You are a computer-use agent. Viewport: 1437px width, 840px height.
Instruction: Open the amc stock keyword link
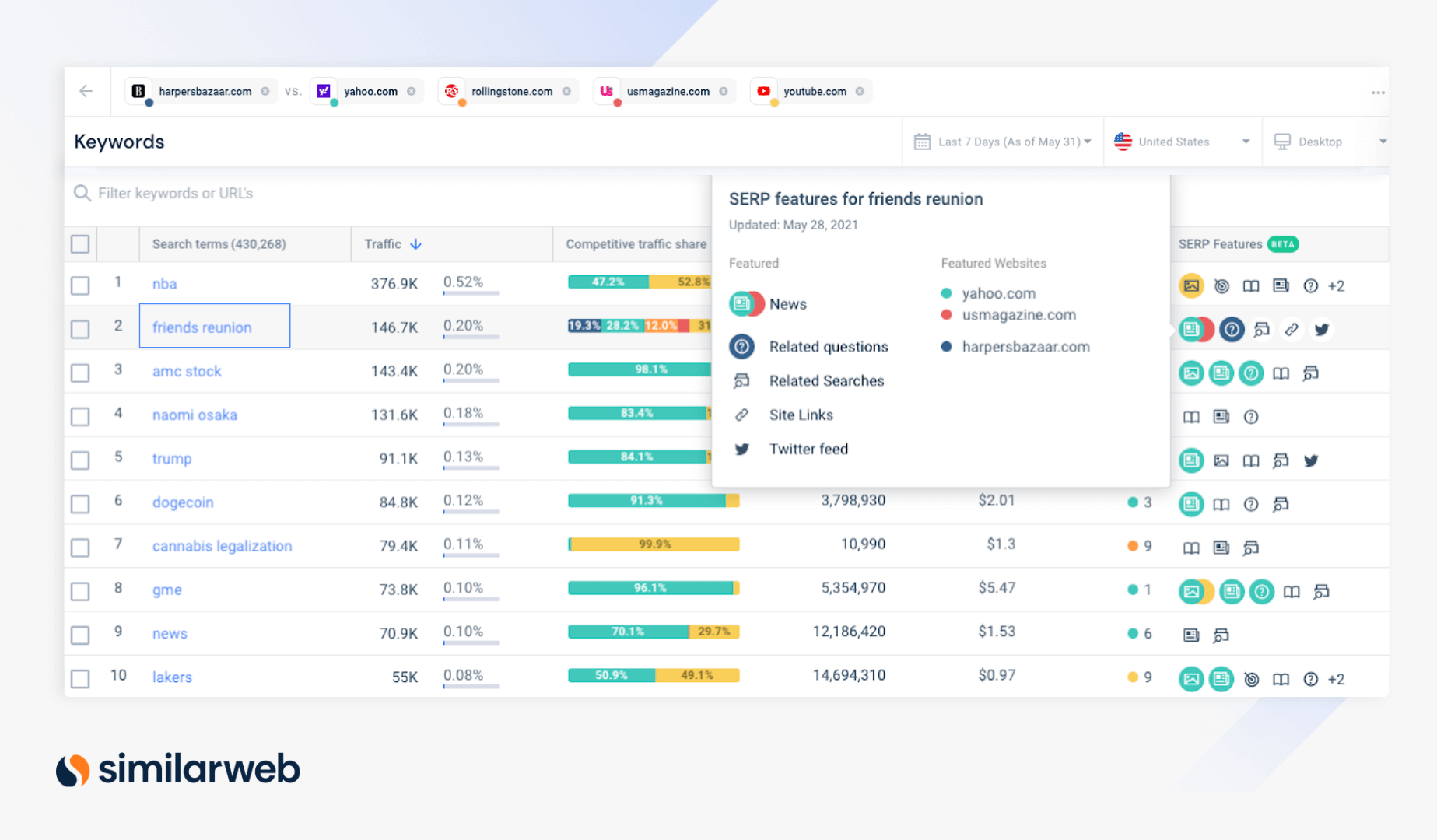pyautogui.click(x=187, y=371)
